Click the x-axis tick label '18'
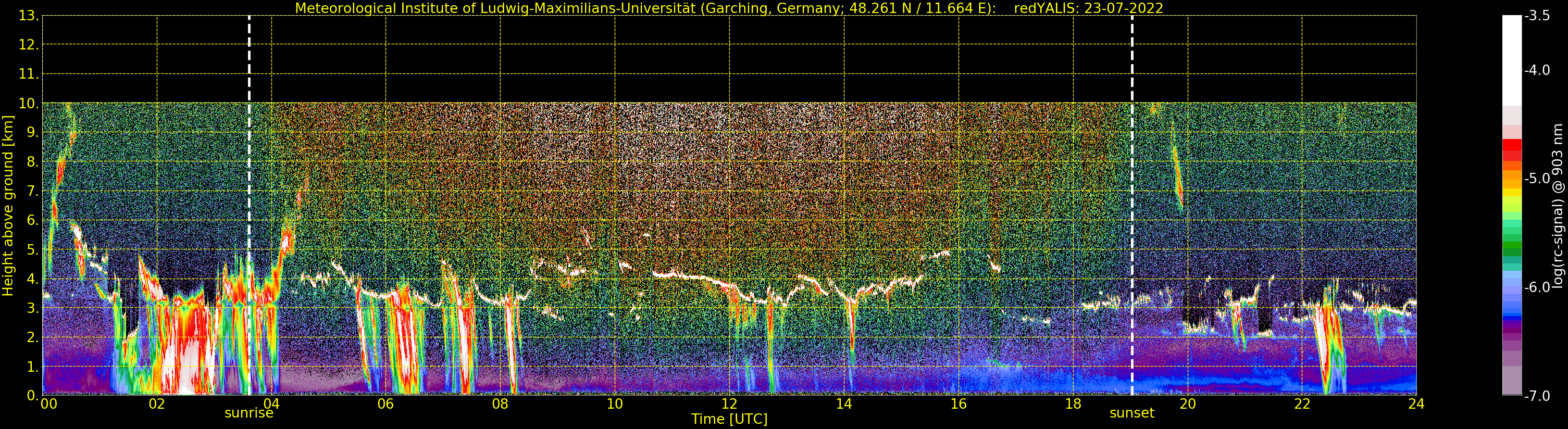Screen dimensions: 1568x429 click(x=1073, y=404)
